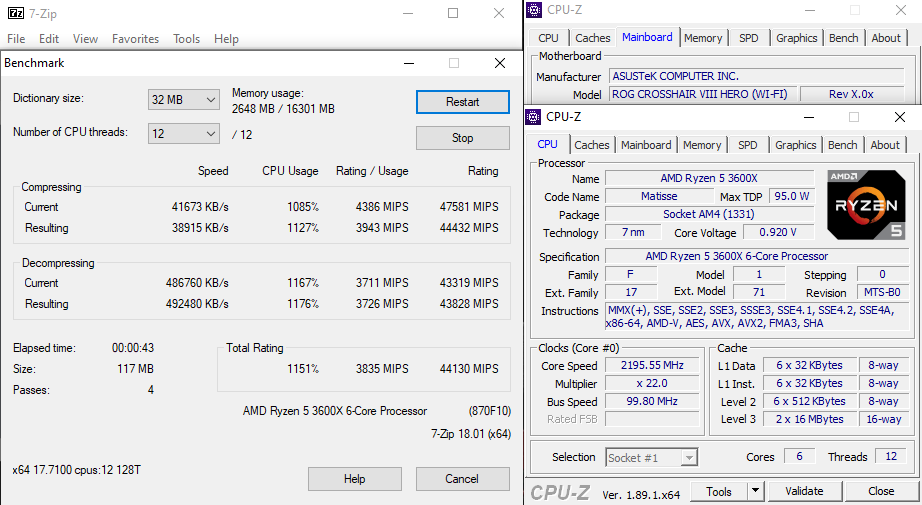Open the Socket #1 selection dropdown
The width and height of the screenshot is (922, 505).
(652, 457)
